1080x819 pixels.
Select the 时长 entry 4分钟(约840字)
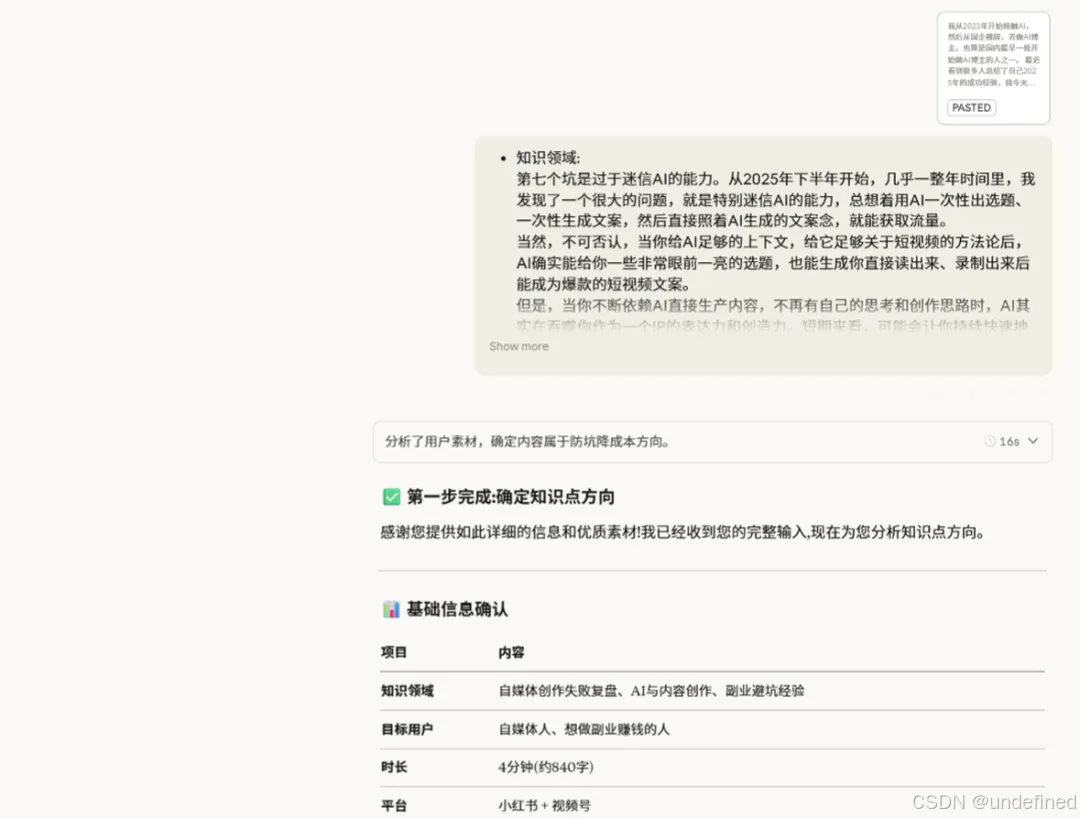pyautogui.click(x=546, y=767)
